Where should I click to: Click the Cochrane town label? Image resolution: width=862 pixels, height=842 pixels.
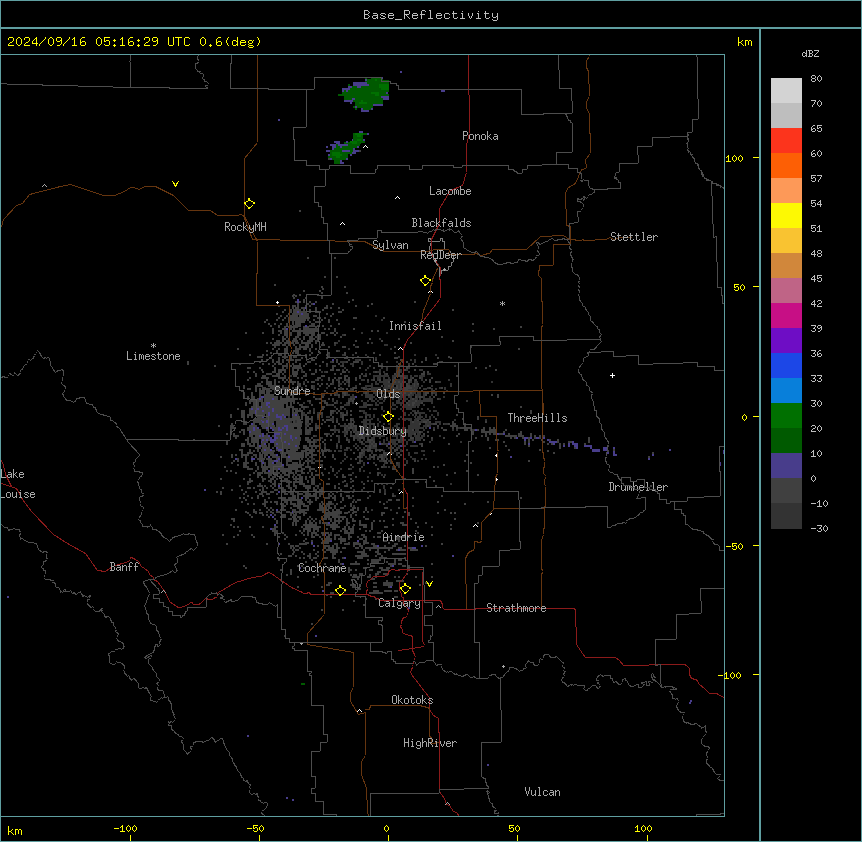(322, 568)
